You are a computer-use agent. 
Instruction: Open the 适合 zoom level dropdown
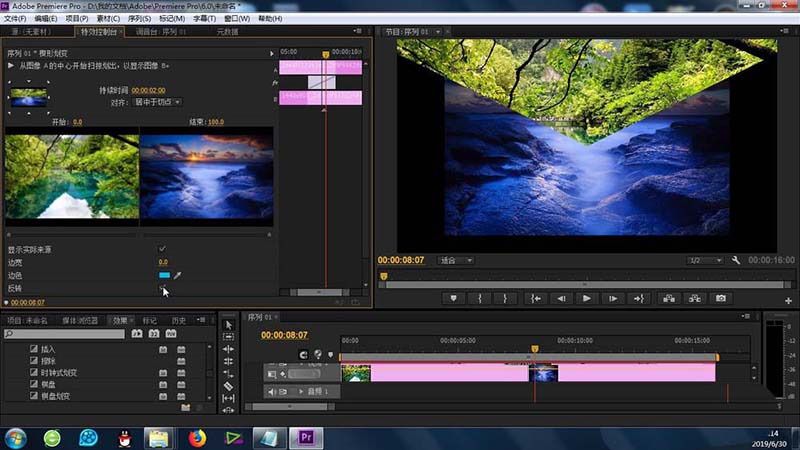point(456,260)
